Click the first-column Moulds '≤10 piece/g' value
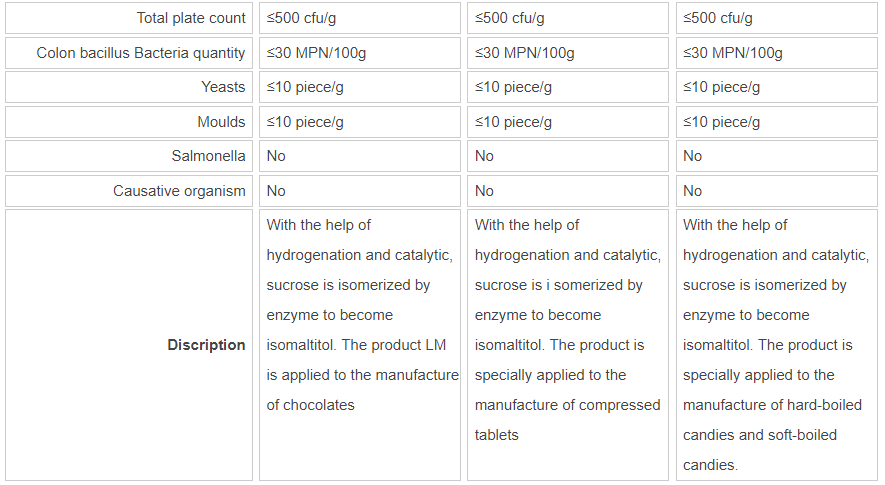The width and height of the screenshot is (885, 485). (305, 122)
